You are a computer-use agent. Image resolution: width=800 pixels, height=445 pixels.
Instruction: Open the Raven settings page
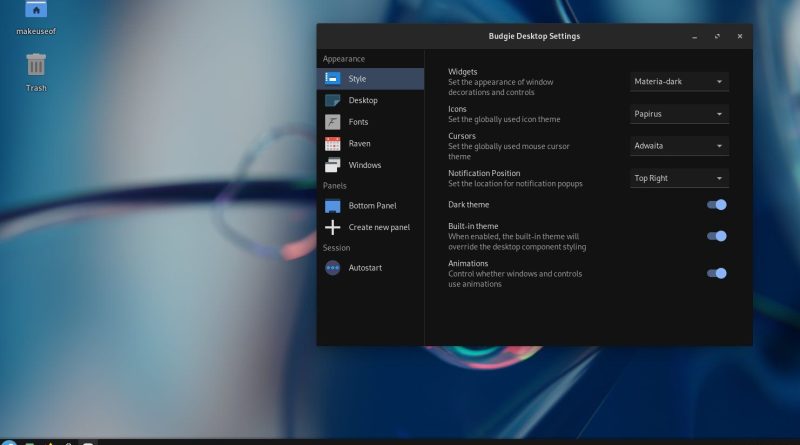click(x=370, y=143)
